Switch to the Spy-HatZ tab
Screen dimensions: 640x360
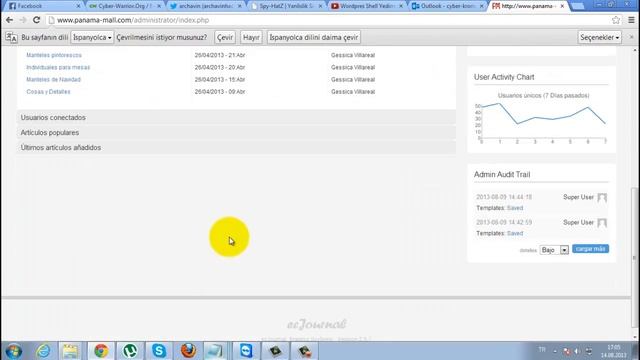click(x=287, y=6)
